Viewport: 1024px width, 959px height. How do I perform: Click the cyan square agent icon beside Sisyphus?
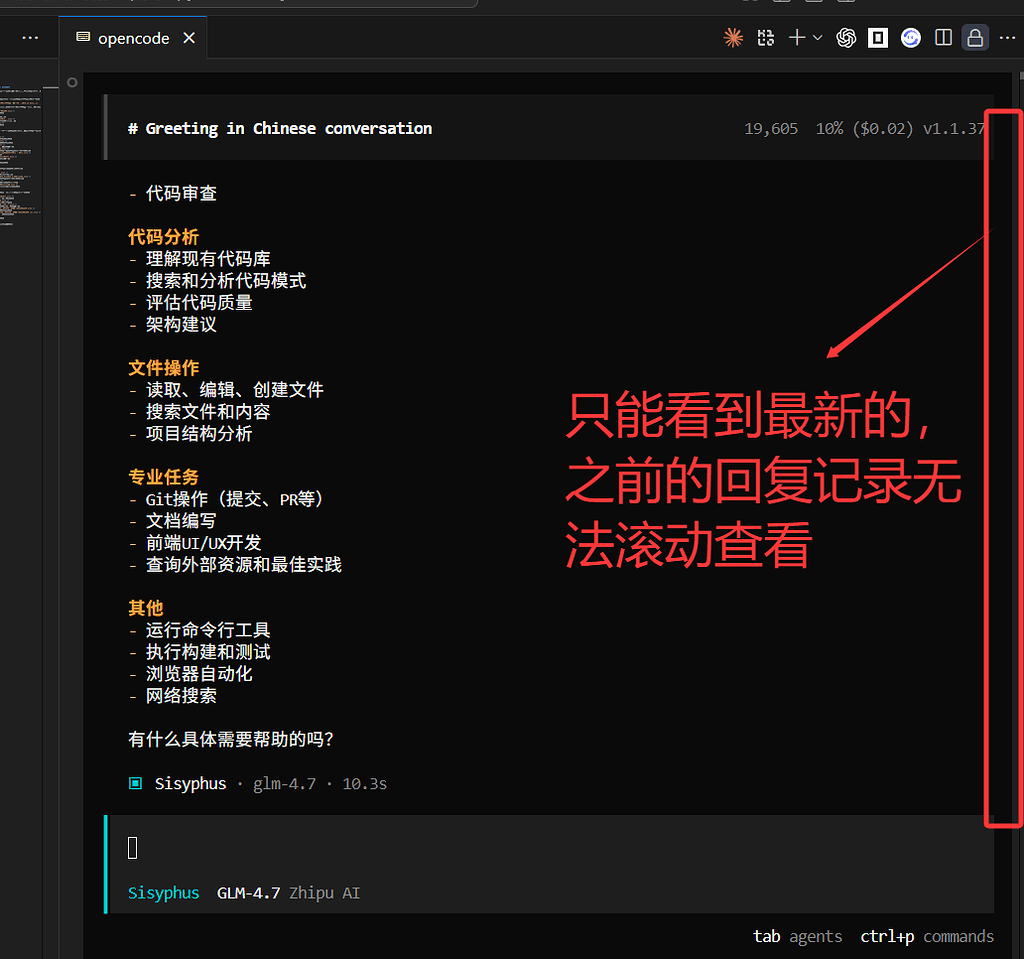point(135,783)
